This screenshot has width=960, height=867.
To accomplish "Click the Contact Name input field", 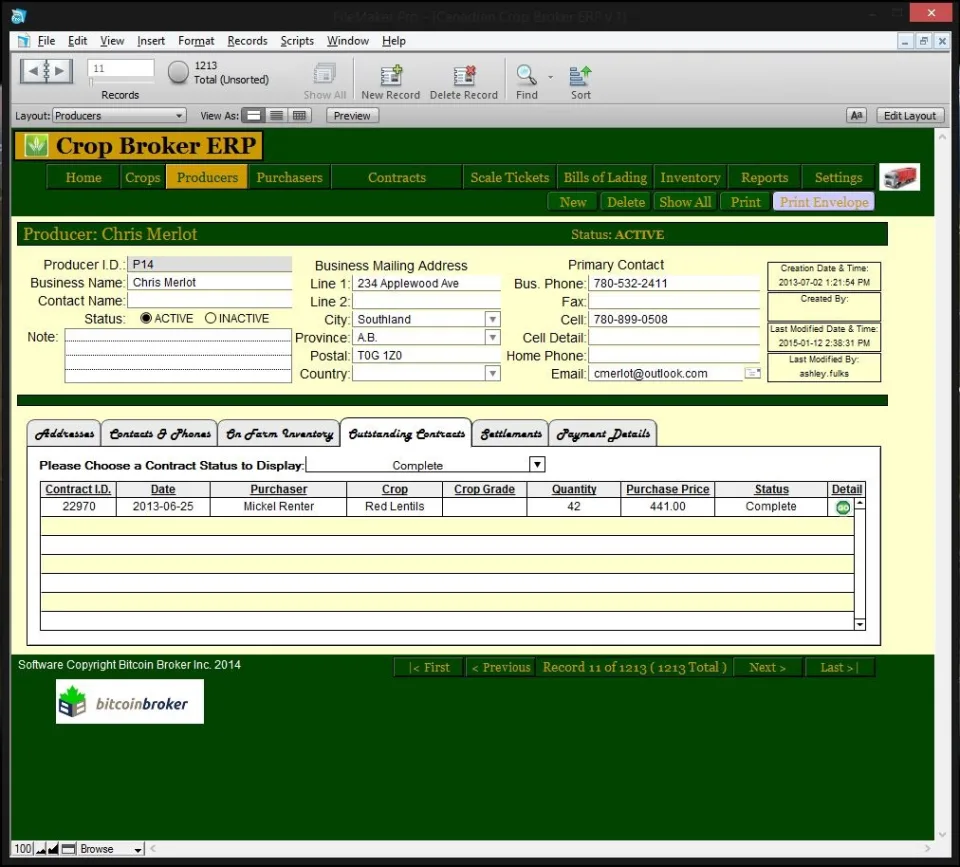I will [209, 301].
